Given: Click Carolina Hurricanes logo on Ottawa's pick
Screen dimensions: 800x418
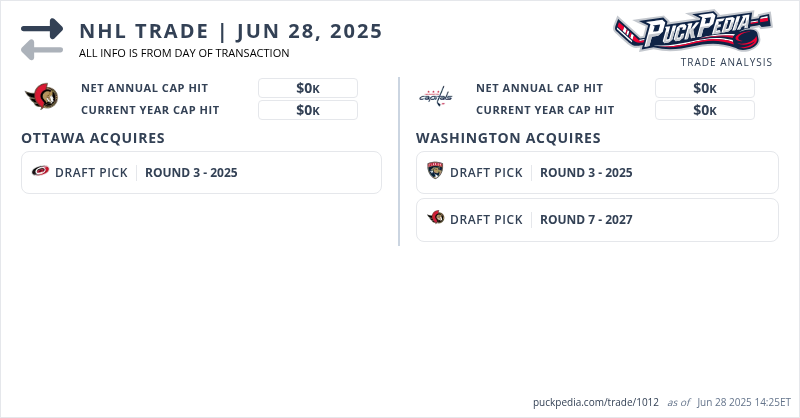Looking at the screenshot, I should click(x=41, y=172).
